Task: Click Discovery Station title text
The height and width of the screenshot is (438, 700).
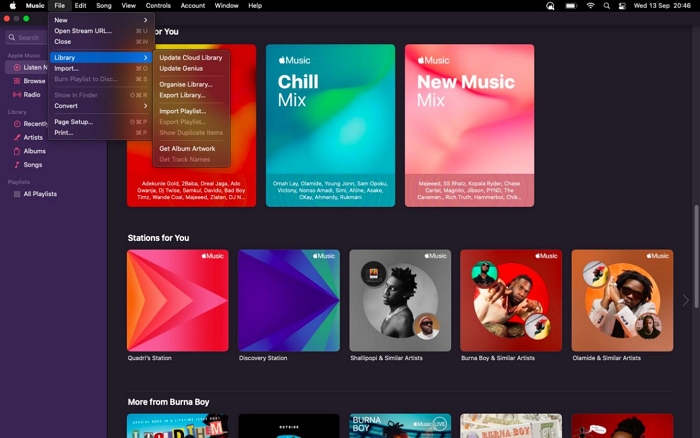Action: pos(263,358)
